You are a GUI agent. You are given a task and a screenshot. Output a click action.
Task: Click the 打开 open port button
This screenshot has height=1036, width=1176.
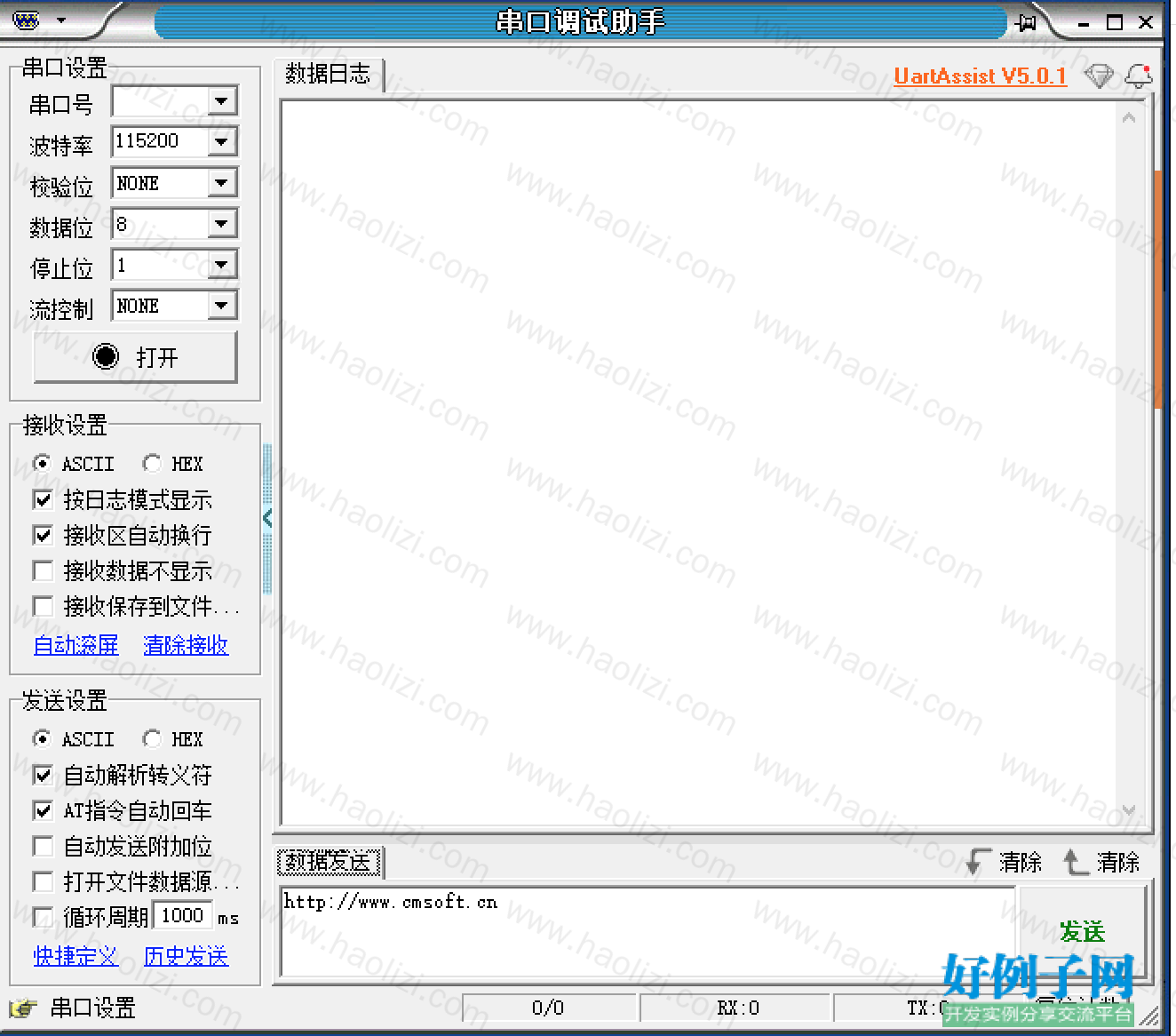tap(135, 357)
